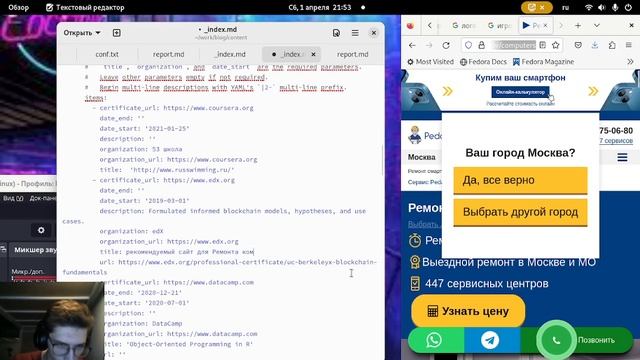The width and height of the screenshot is (640, 360).
Task: Close the active Firefox tab
Action: 545,26
